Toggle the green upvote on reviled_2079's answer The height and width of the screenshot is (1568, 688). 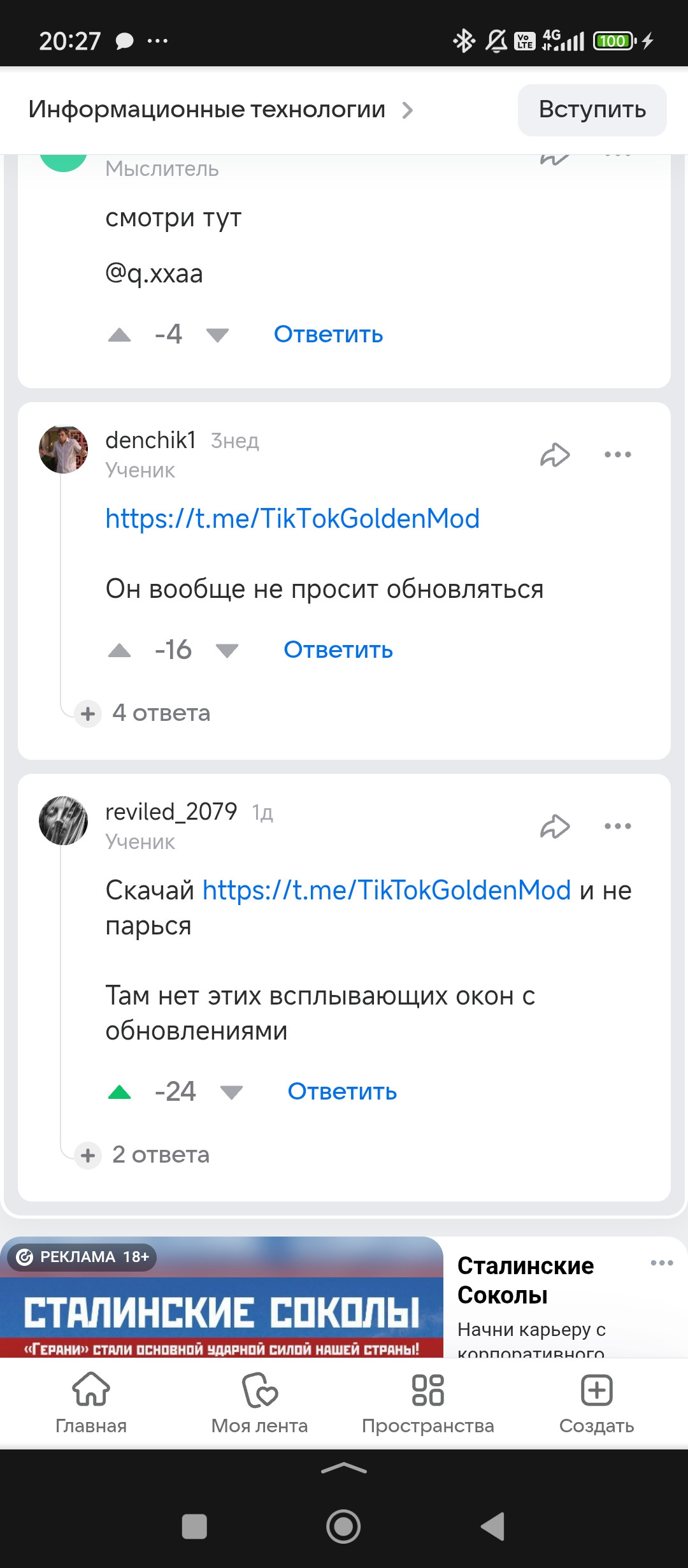click(x=120, y=1093)
